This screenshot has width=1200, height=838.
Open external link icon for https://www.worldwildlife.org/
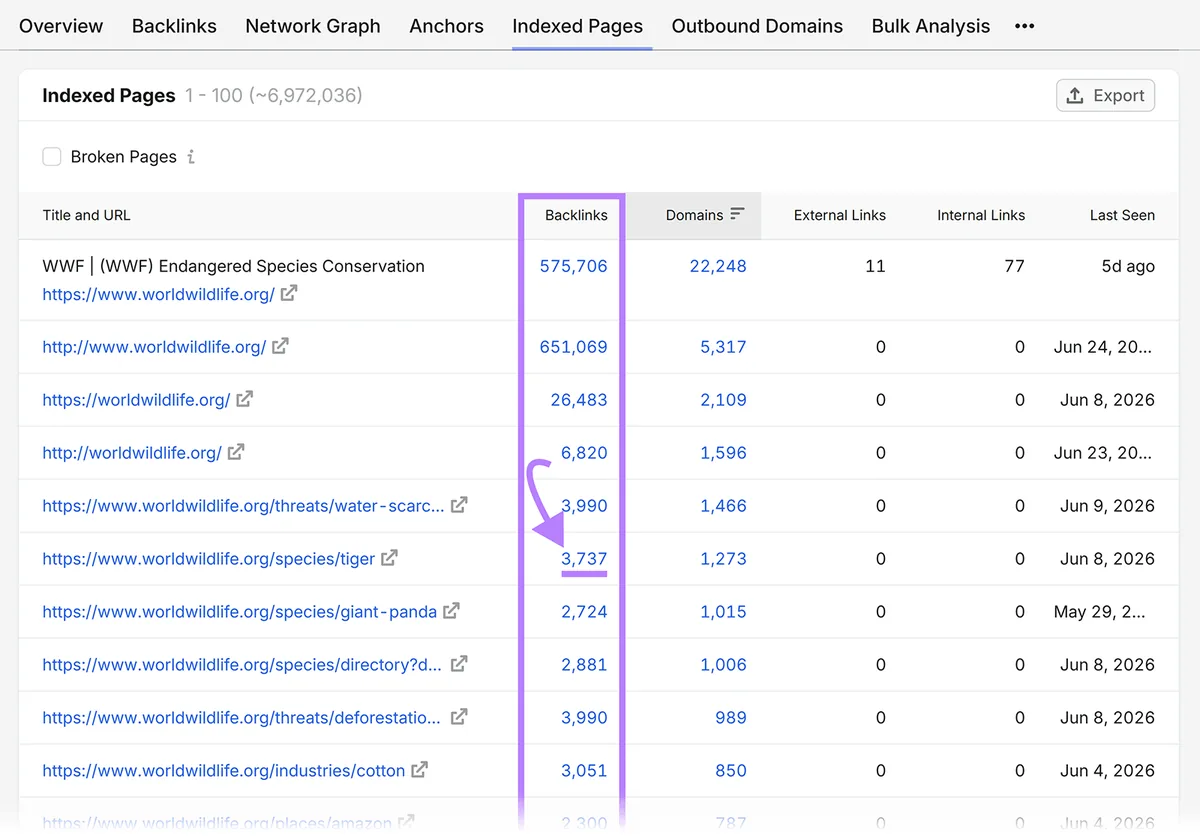click(x=288, y=294)
